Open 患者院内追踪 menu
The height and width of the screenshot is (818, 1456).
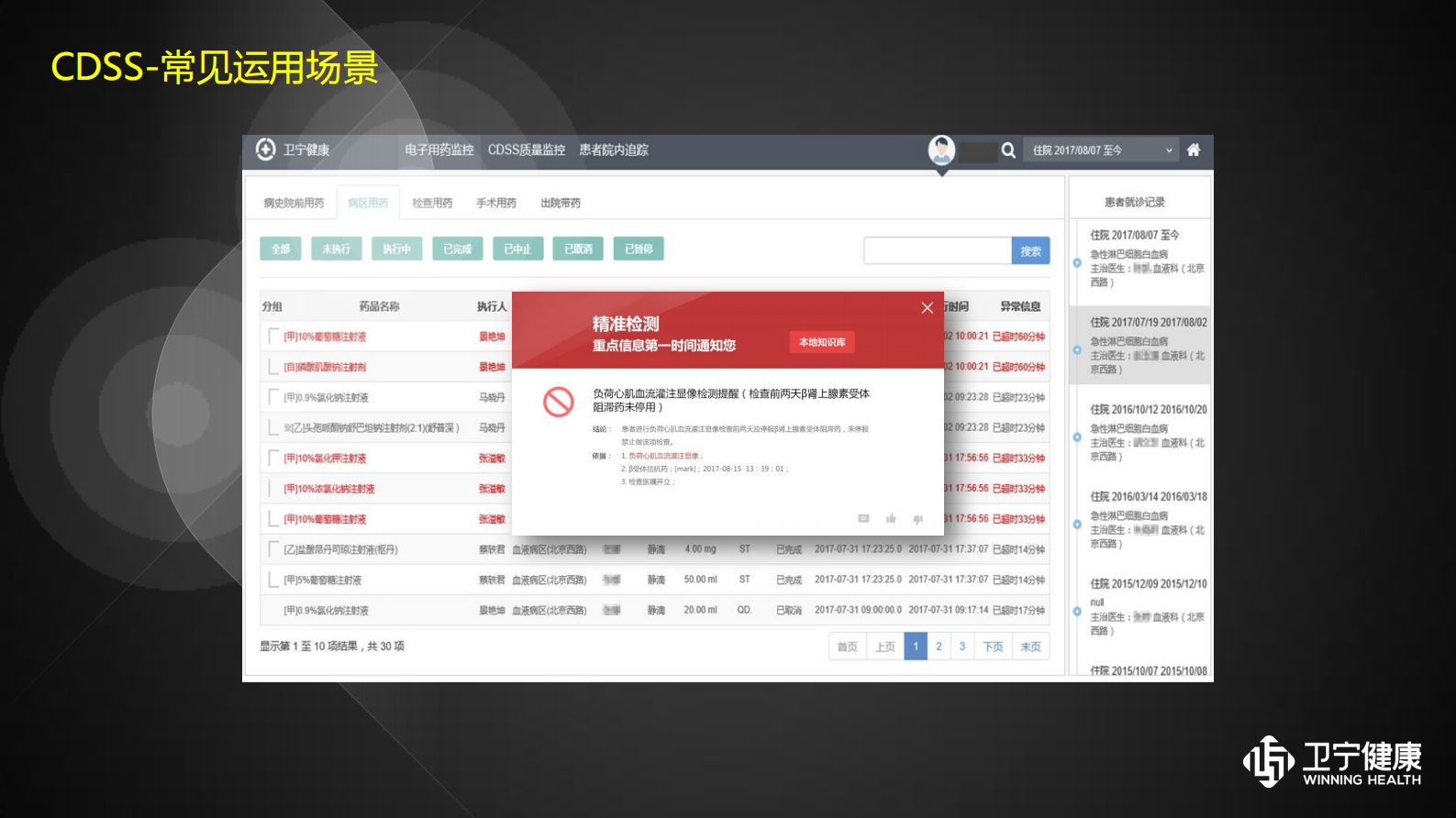[x=614, y=149]
